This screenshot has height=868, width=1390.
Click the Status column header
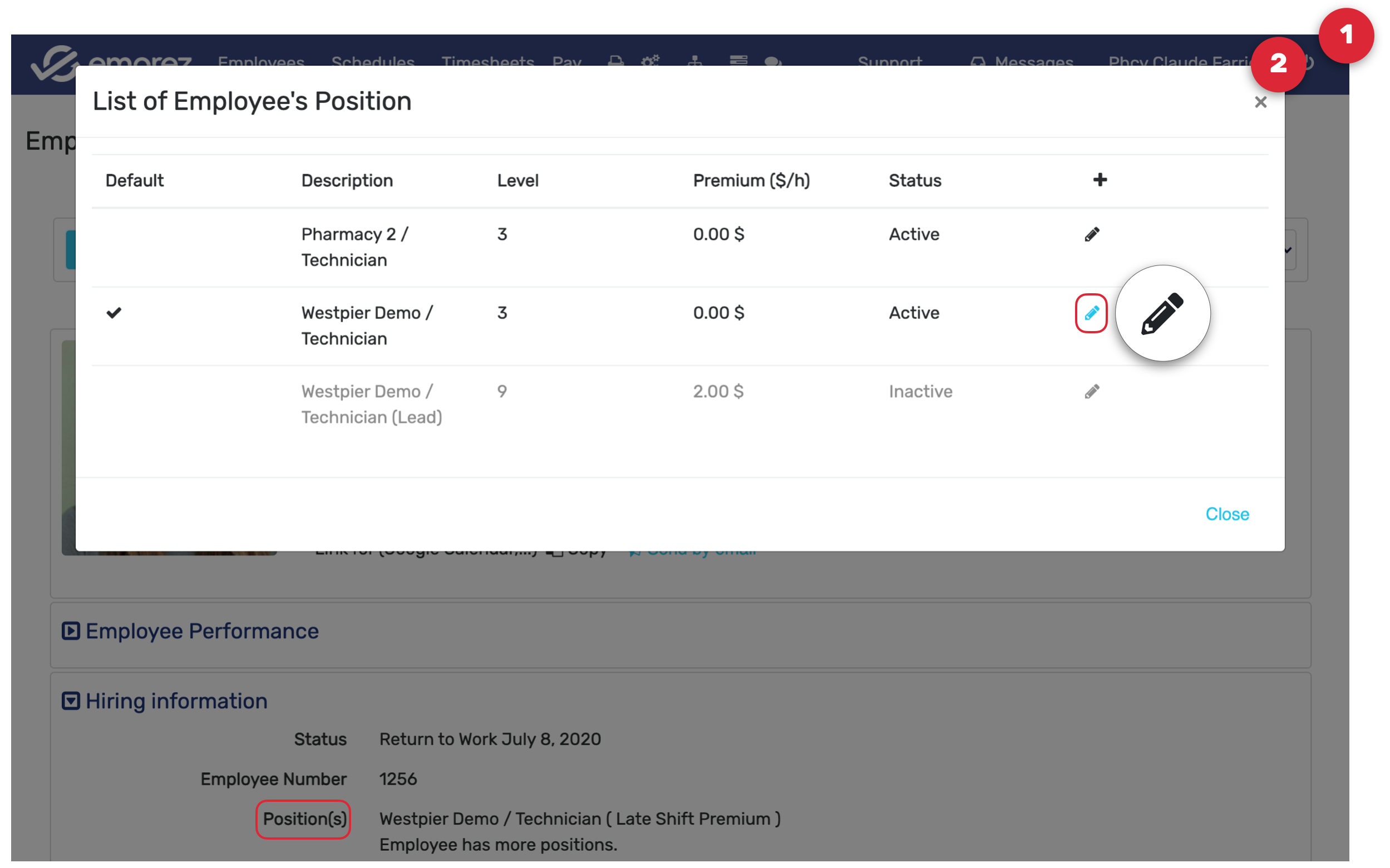tap(915, 181)
